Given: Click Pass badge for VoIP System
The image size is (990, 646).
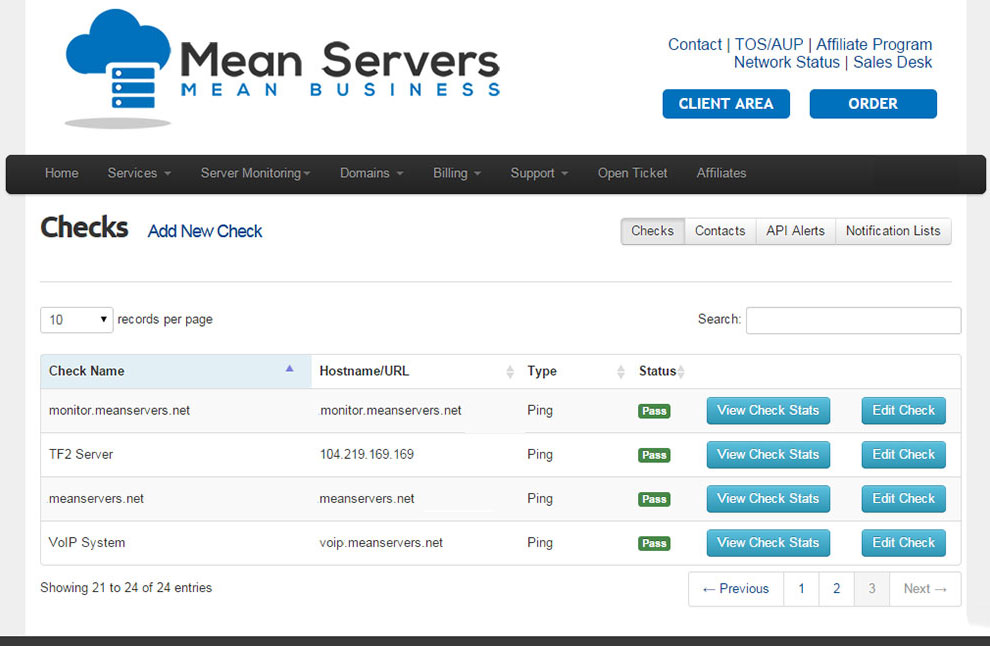Looking at the screenshot, I should pyautogui.click(x=654, y=544).
